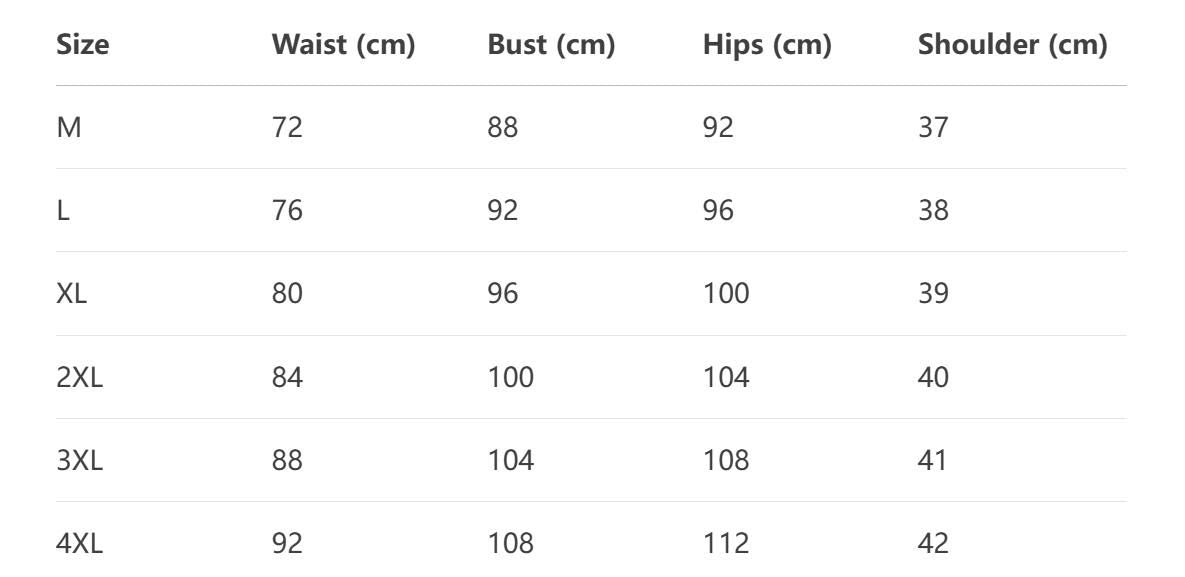Click the 3XL size row label
This screenshot has height=577, width=1185.
(x=80, y=460)
